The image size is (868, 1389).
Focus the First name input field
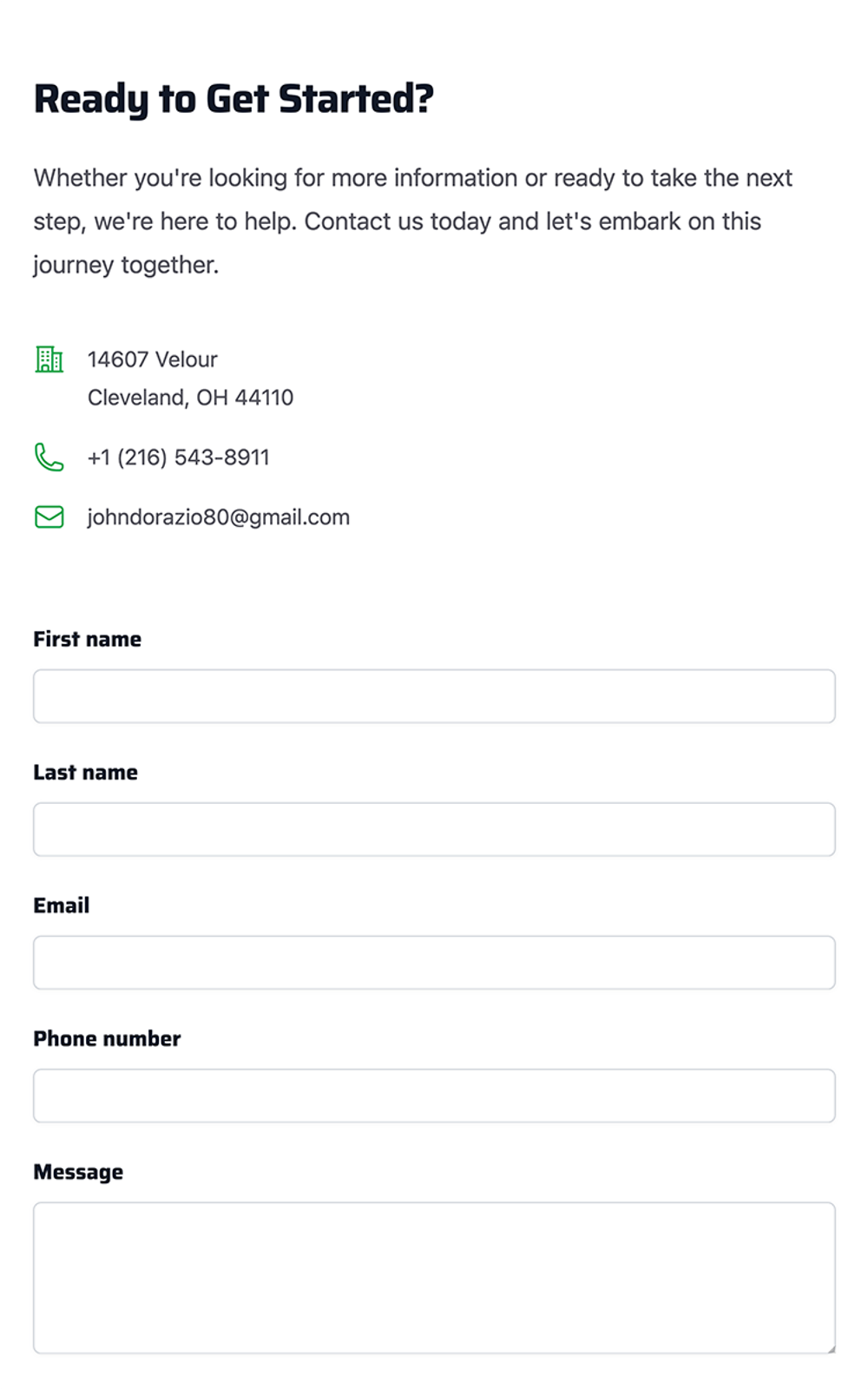point(434,696)
